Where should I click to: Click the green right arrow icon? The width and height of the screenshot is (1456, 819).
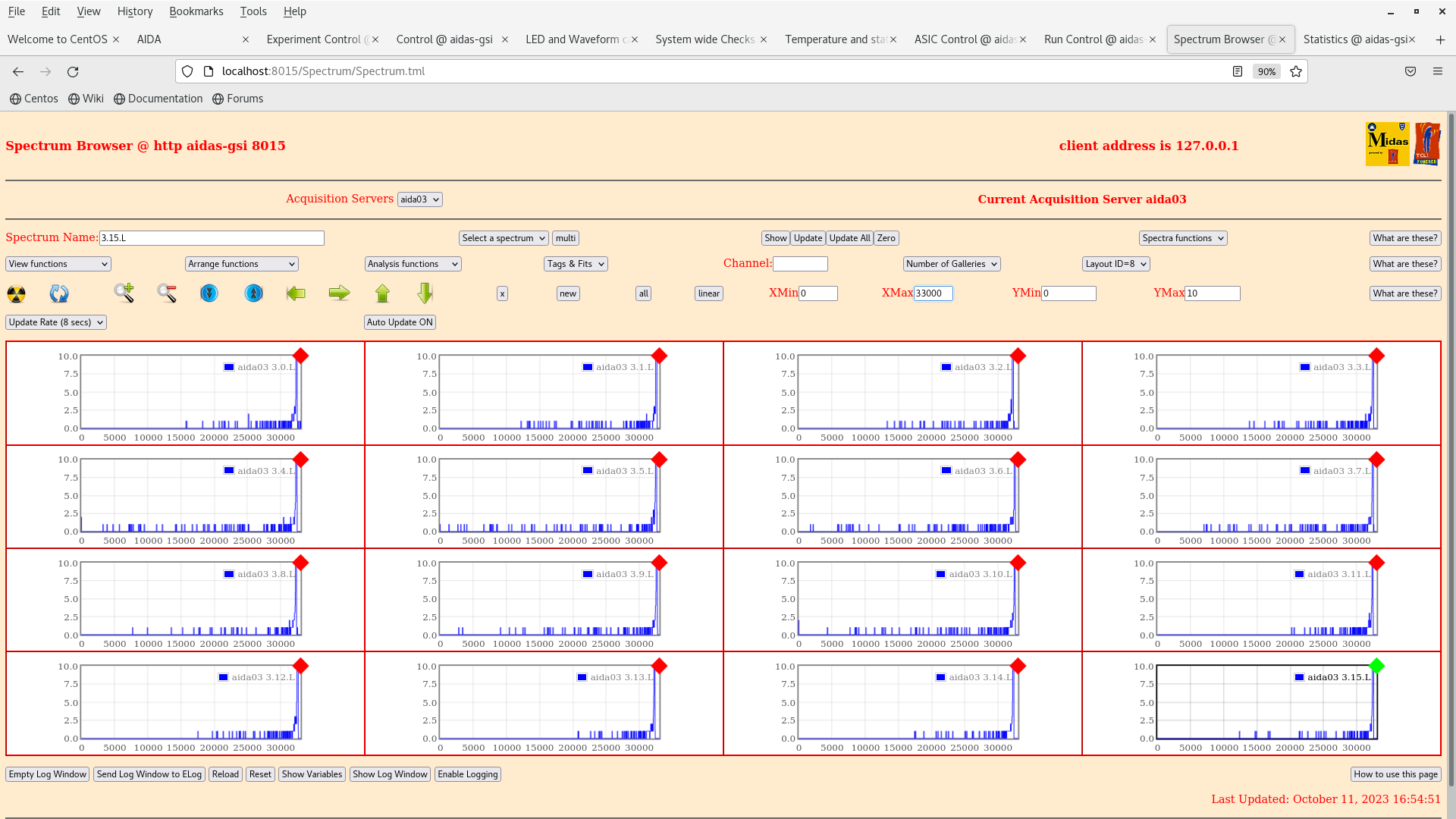(339, 293)
